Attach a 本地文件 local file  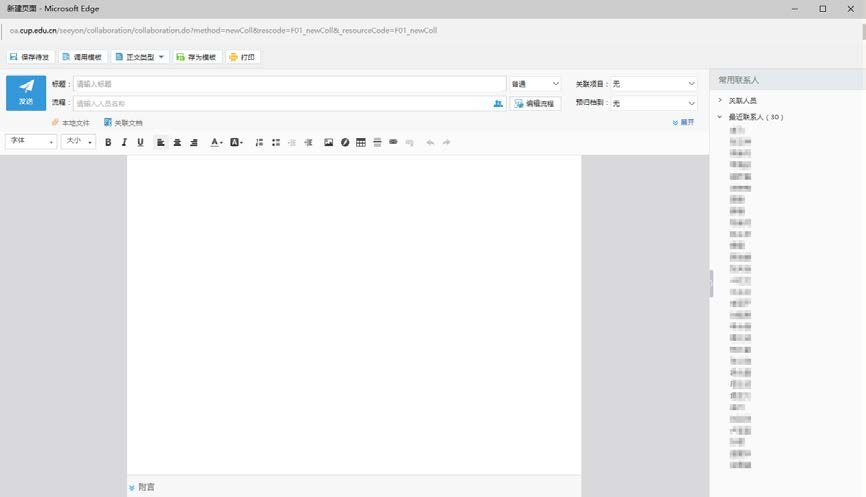[x=70, y=123]
